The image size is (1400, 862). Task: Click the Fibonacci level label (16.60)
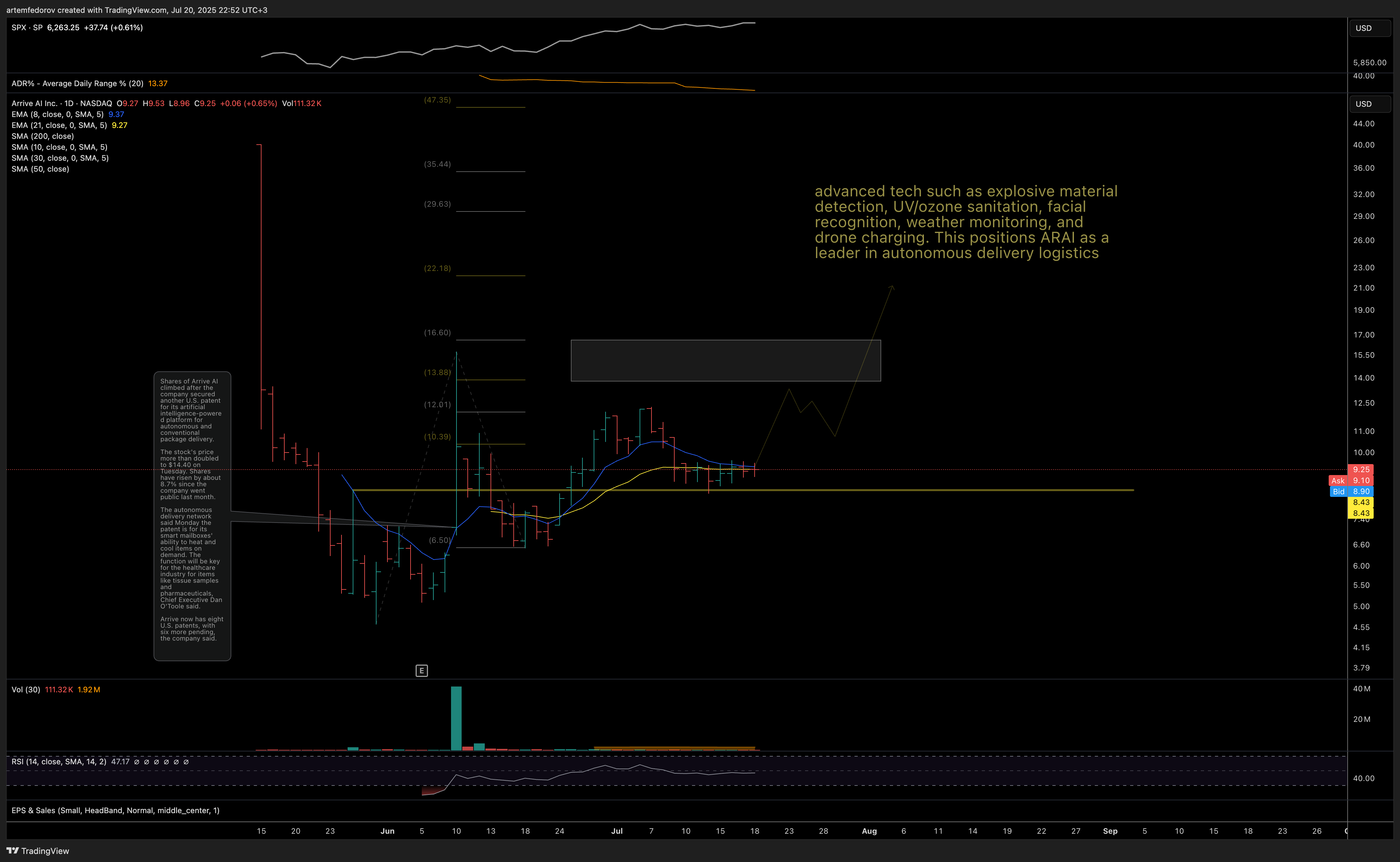point(438,332)
